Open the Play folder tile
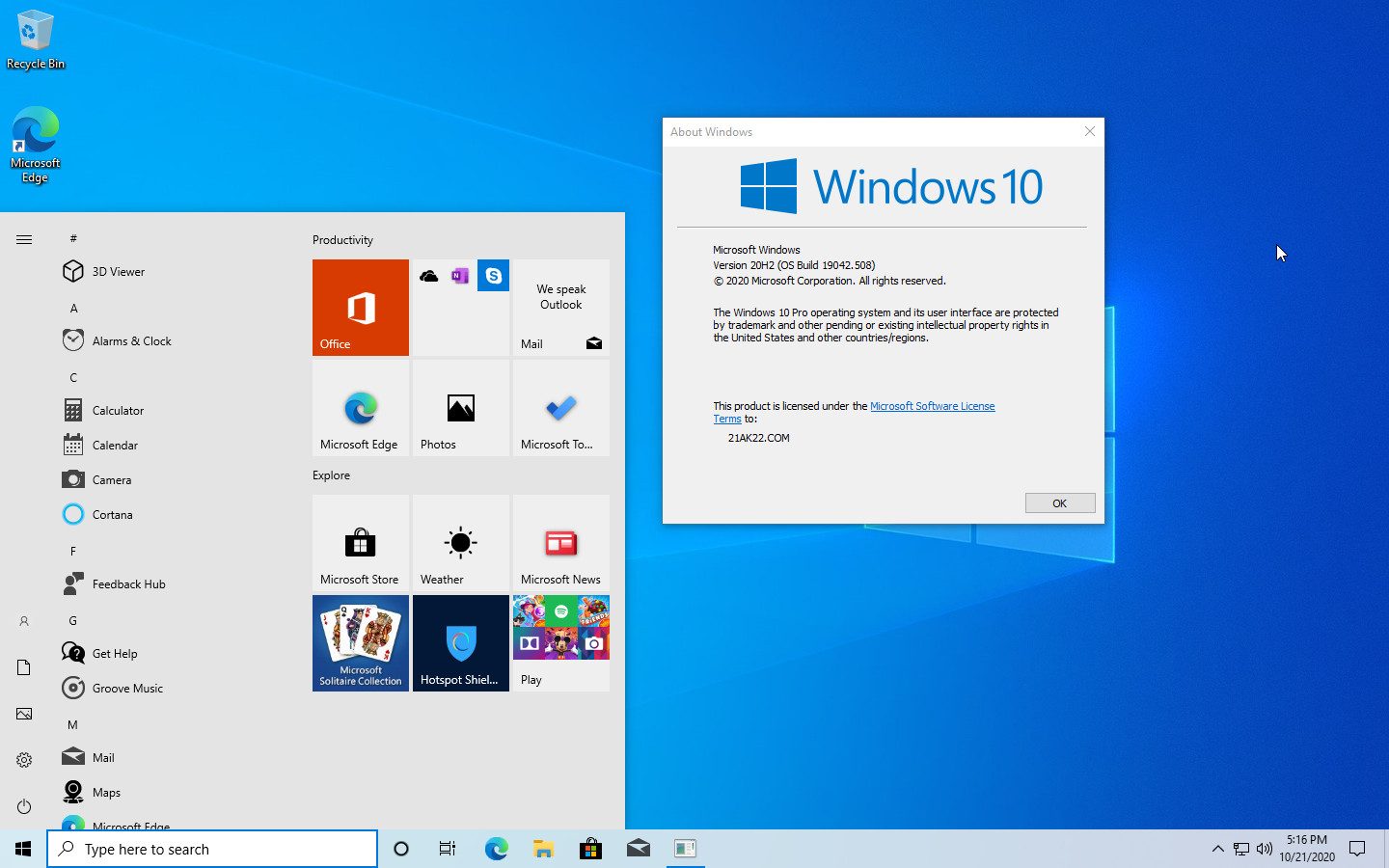 [561, 643]
